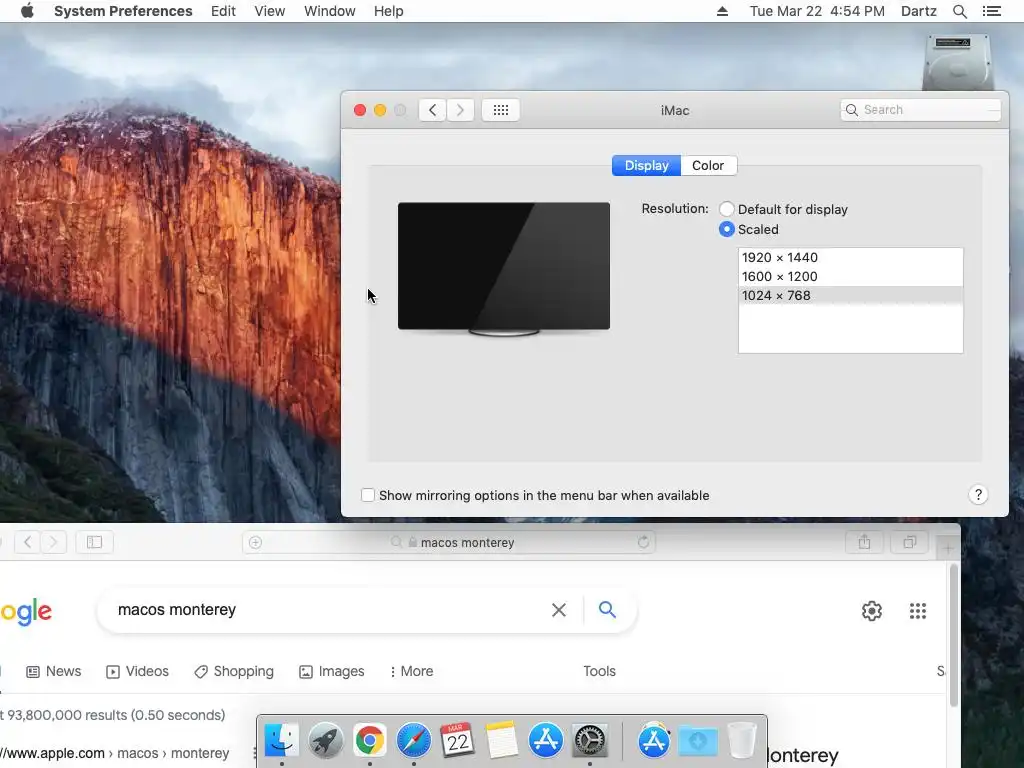Screen dimensions: 1024x768
Task: Click the Dartz user name in menu bar
Action: (919, 11)
